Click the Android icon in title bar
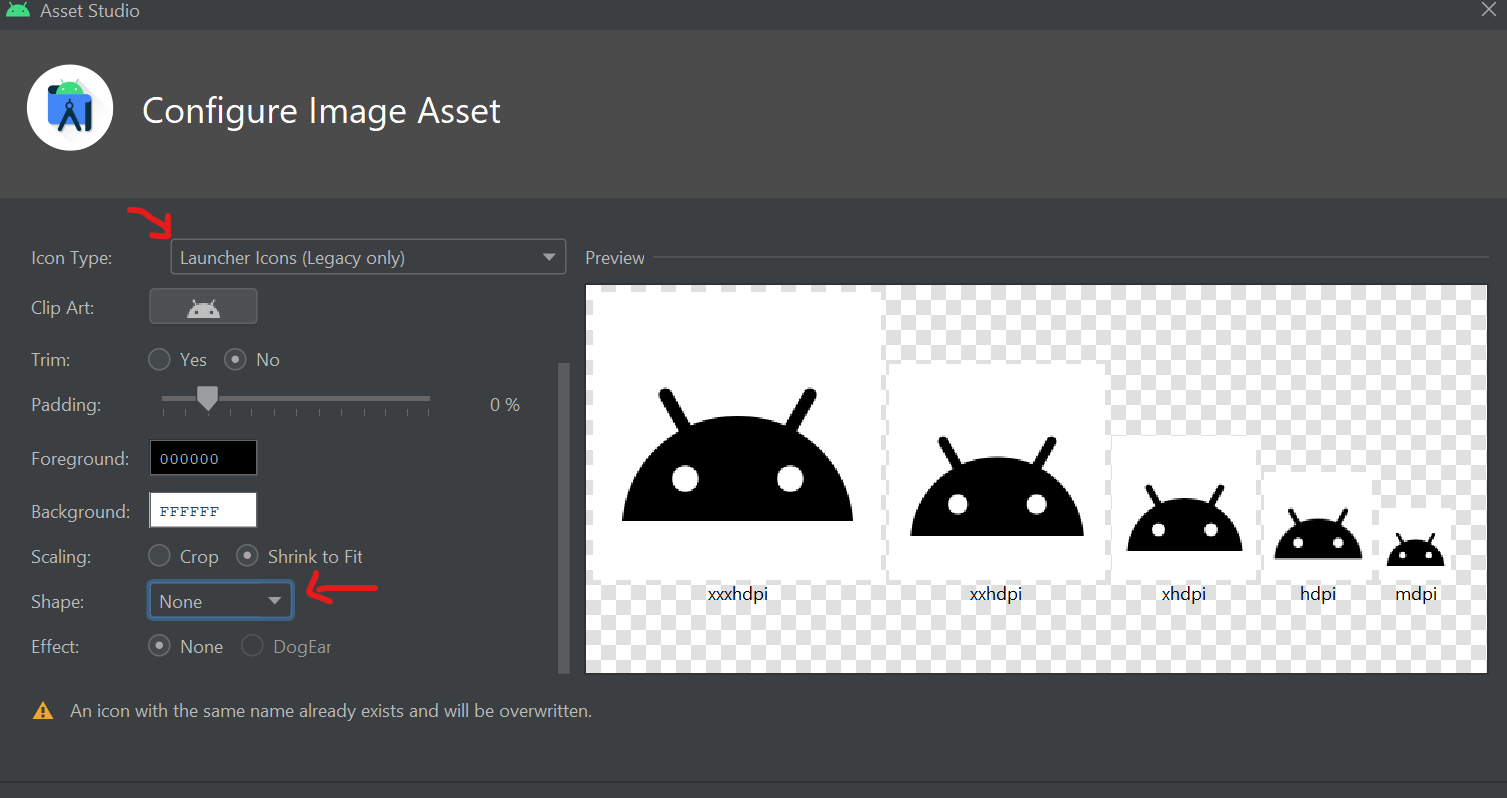Screen dimensions: 1507x798 (18, 11)
